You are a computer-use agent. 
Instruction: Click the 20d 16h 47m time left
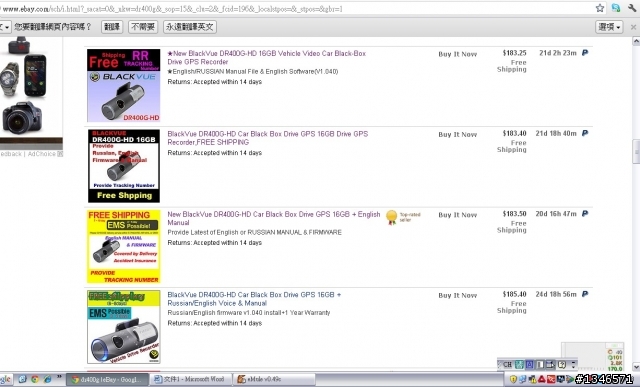point(556,214)
